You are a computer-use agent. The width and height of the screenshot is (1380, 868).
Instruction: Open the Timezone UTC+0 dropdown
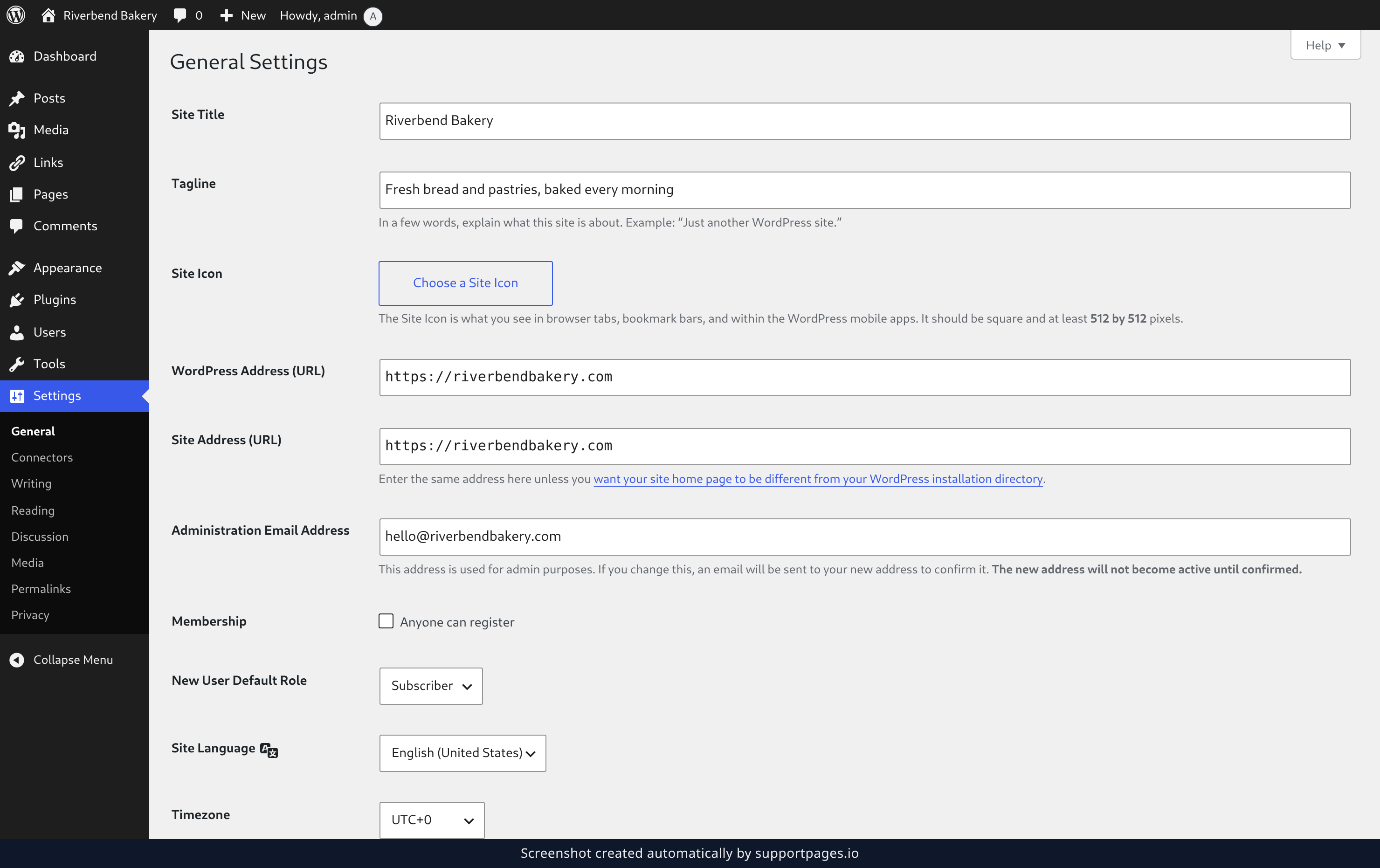click(x=432, y=820)
